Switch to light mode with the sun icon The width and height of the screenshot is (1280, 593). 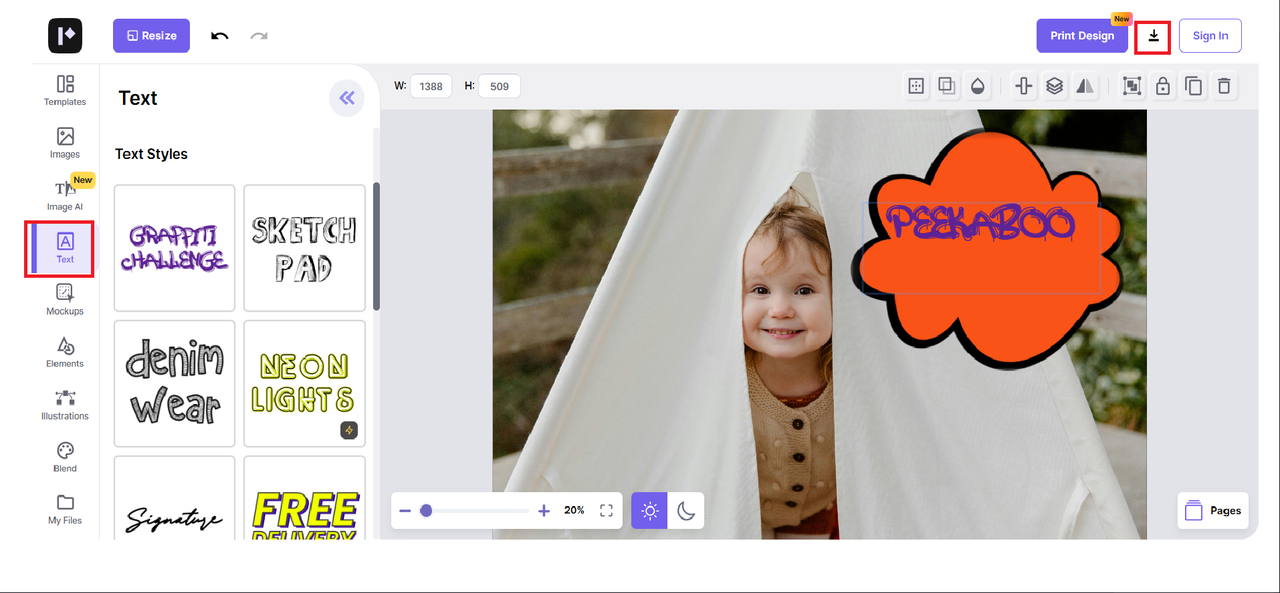click(650, 511)
